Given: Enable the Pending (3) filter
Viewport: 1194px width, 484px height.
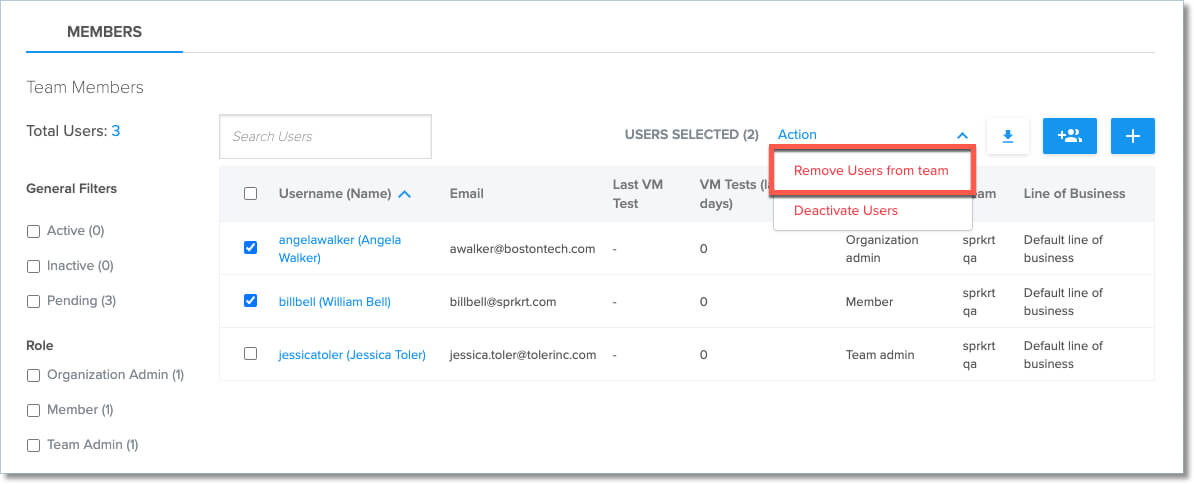Looking at the screenshot, I should point(33,301).
